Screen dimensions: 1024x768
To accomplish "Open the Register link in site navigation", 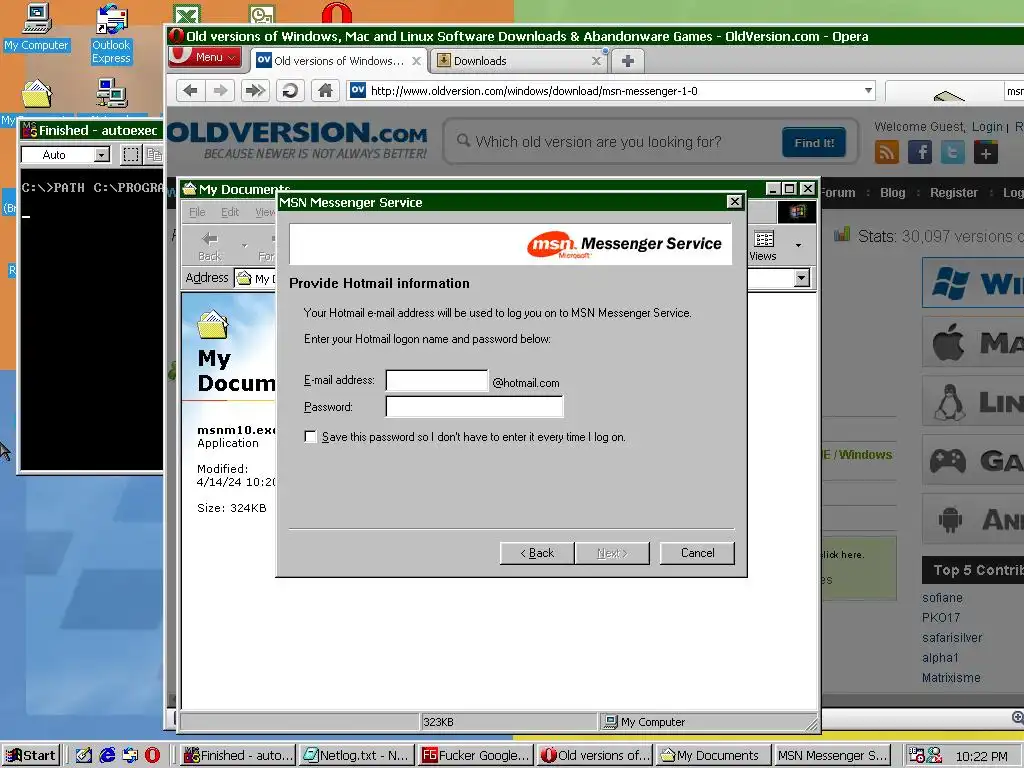I will click(x=953, y=193).
